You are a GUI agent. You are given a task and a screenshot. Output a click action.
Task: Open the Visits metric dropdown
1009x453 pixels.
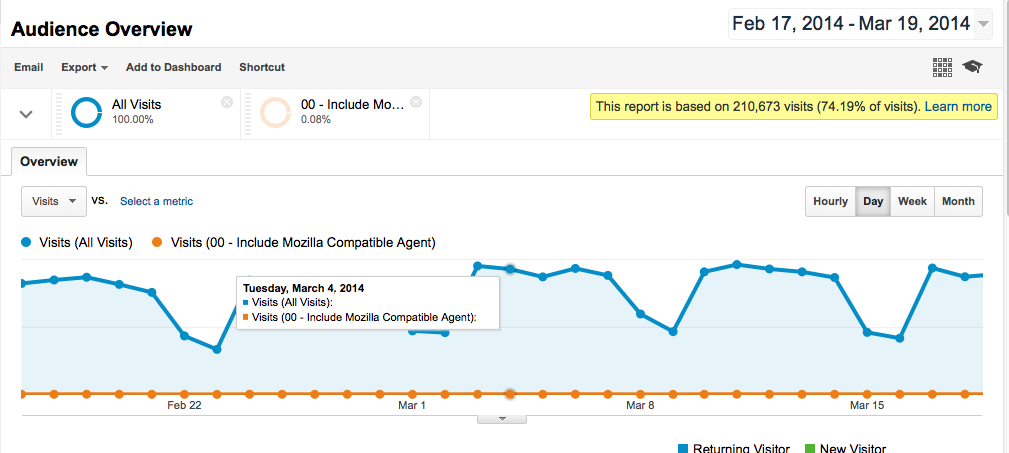click(54, 201)
